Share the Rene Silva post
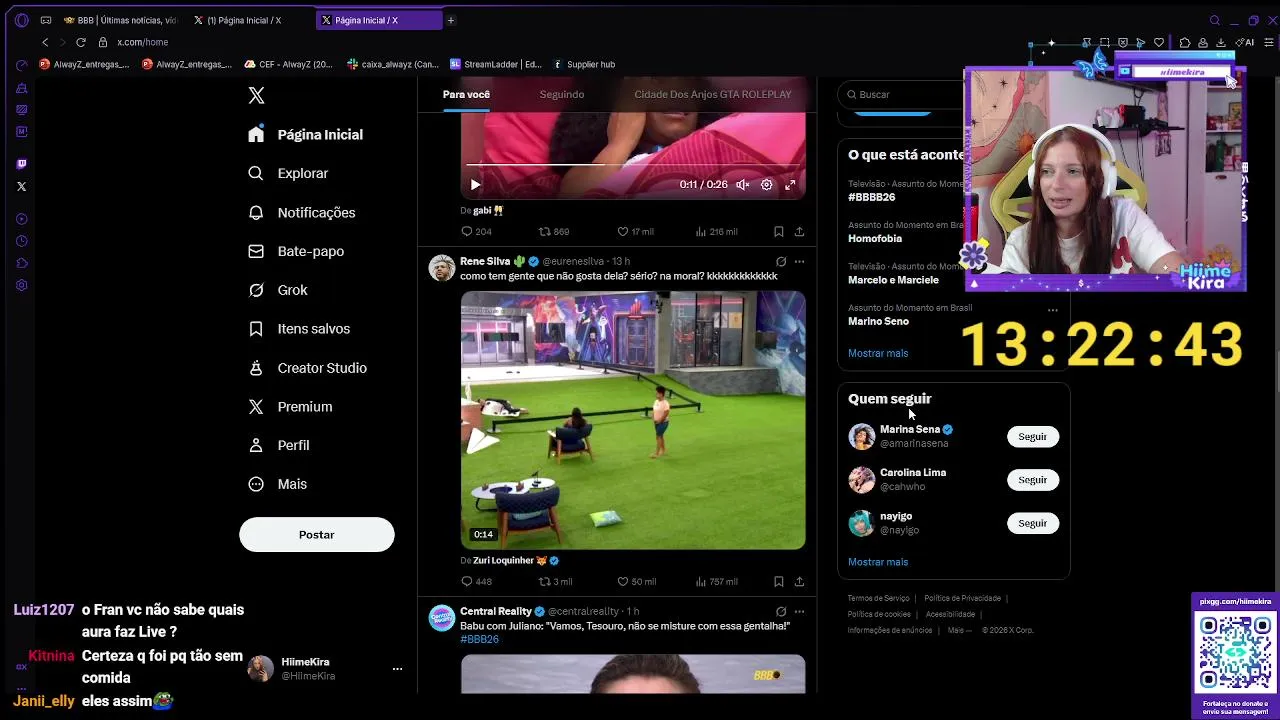The width and height of the screenshot is (1280, 720). [x=799, y=581]
